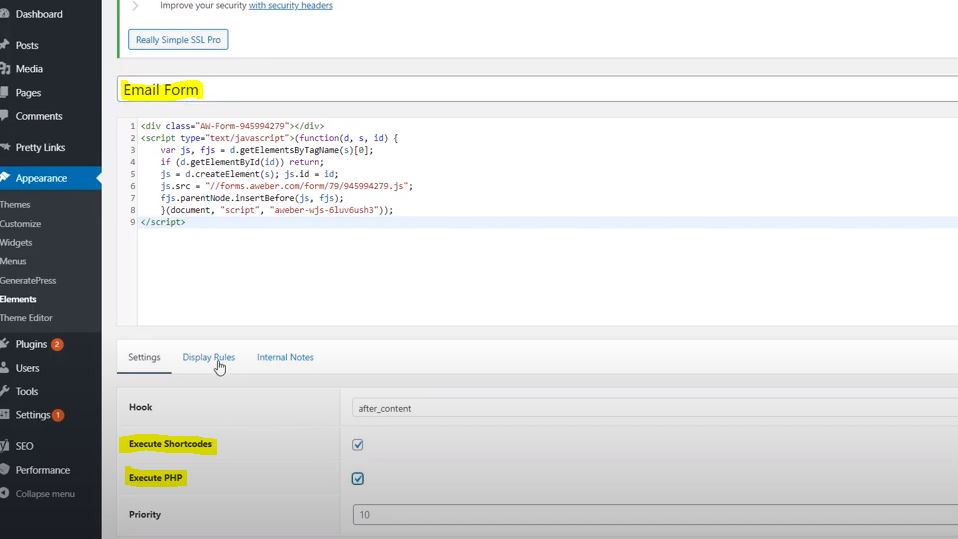The image size is (958, 539).
Task: Open the Widgets submenu item
Action: click(x=16, y=243)
